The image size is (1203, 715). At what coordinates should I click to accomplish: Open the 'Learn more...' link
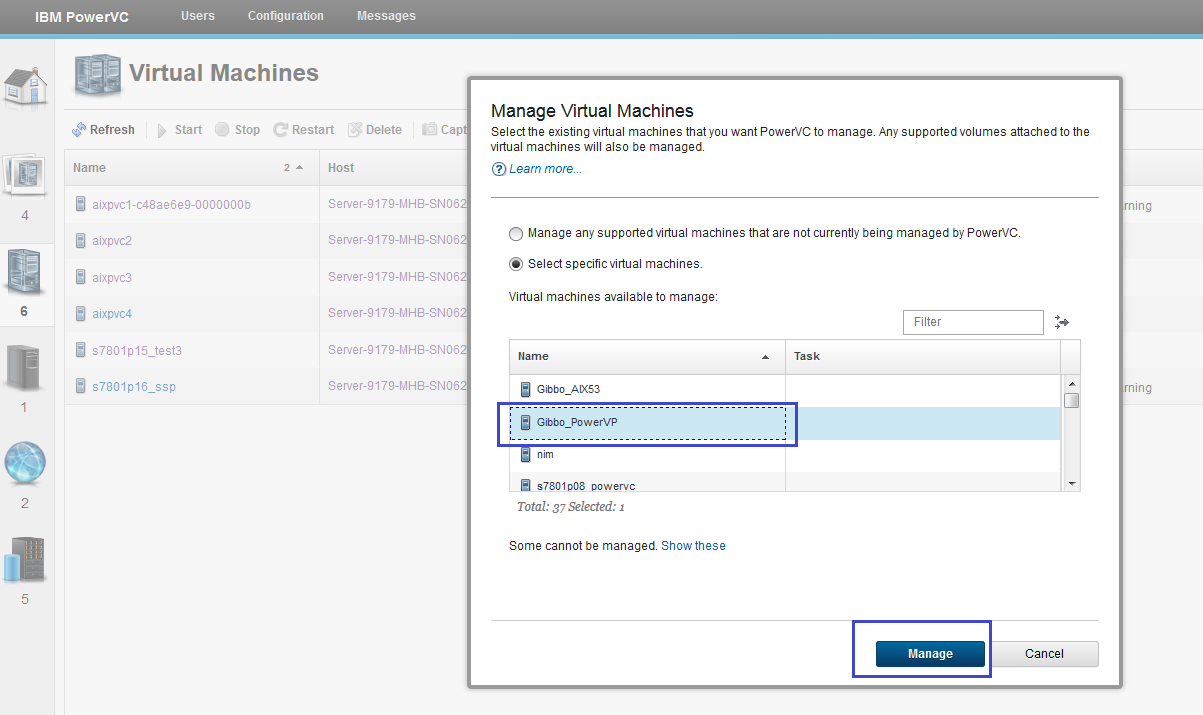coord(545,169)
